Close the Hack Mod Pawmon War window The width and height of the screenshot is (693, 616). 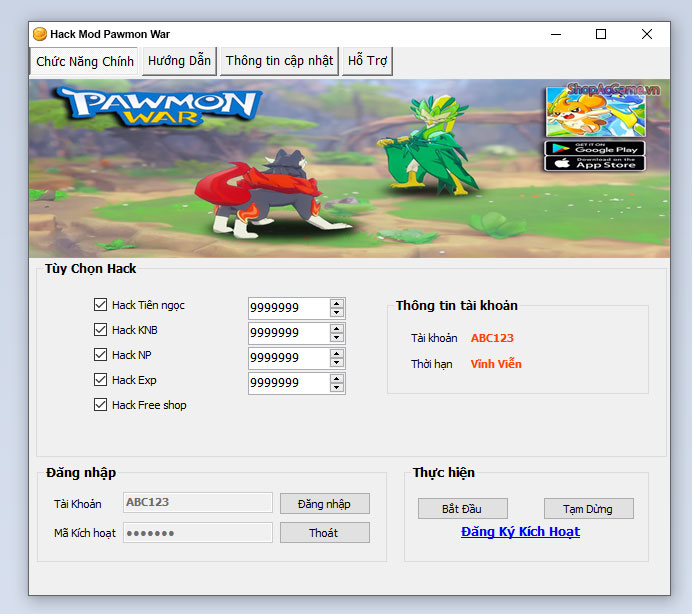point(647,34)
